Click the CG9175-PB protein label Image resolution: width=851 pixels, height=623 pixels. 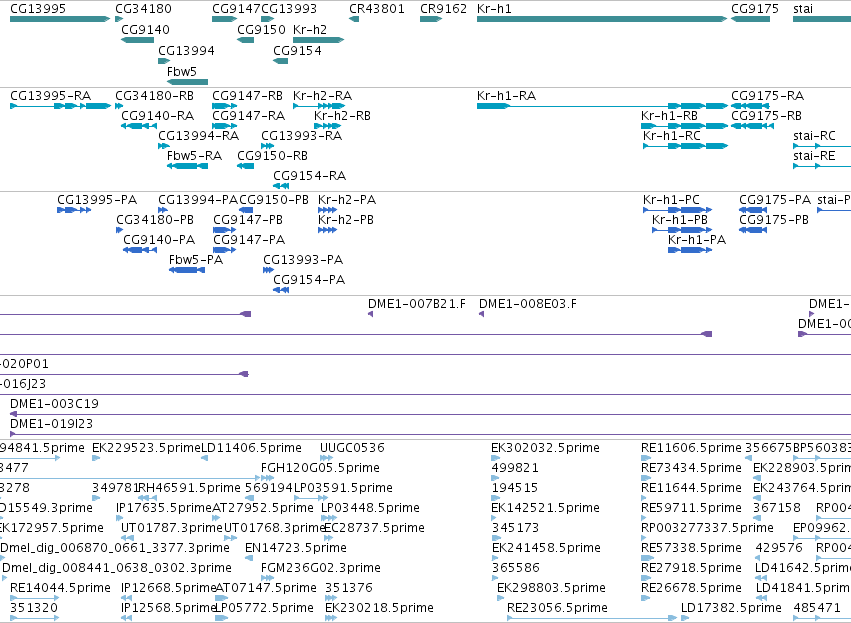click(x=774, y=220)
